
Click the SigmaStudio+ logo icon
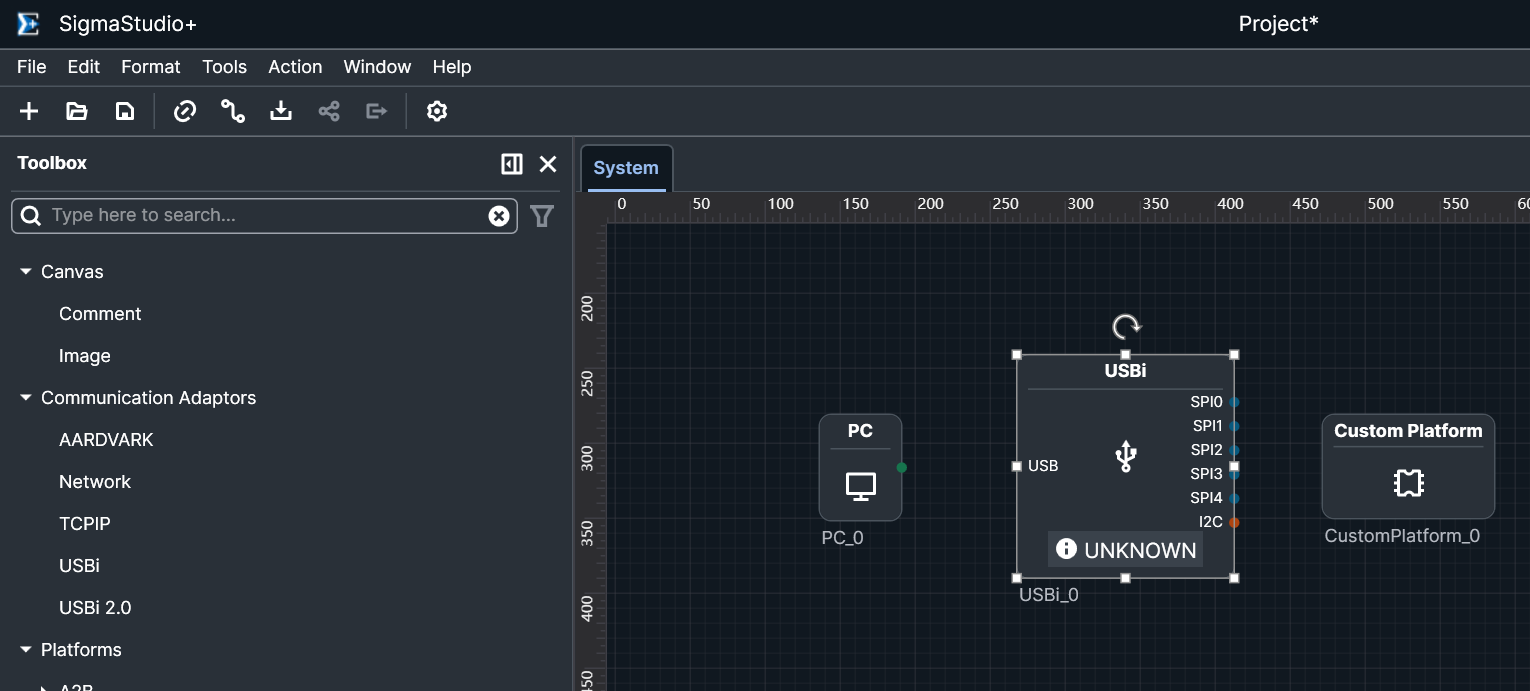point(28,24)
